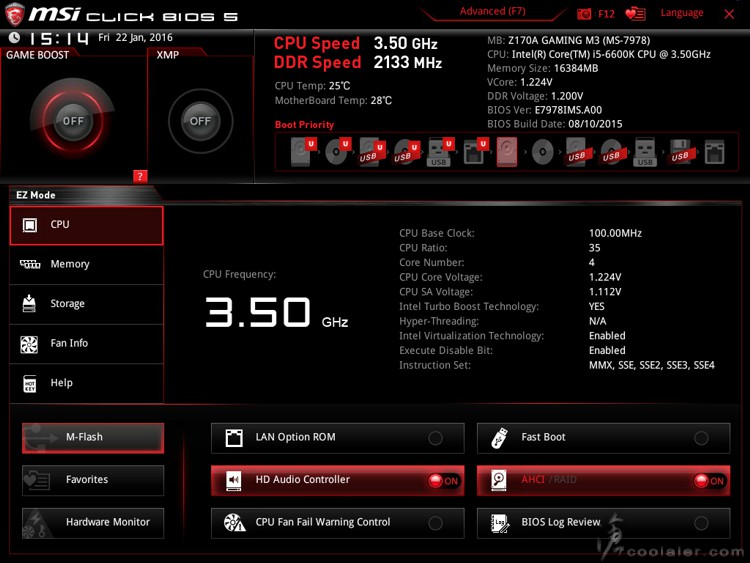This screenshot has width=750, height=563.
Task: Click the CPU Core Voltage 1.224V value
Action: coord(605,277)
